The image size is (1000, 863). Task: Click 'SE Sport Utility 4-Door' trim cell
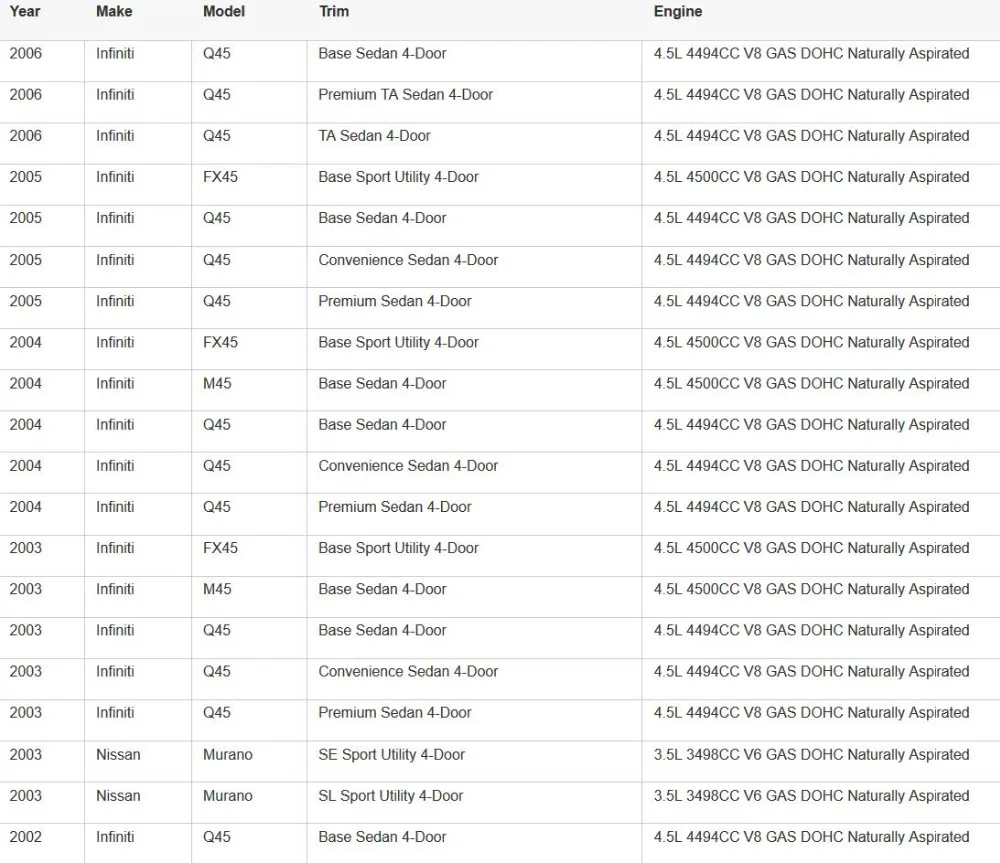coord(392,755)
